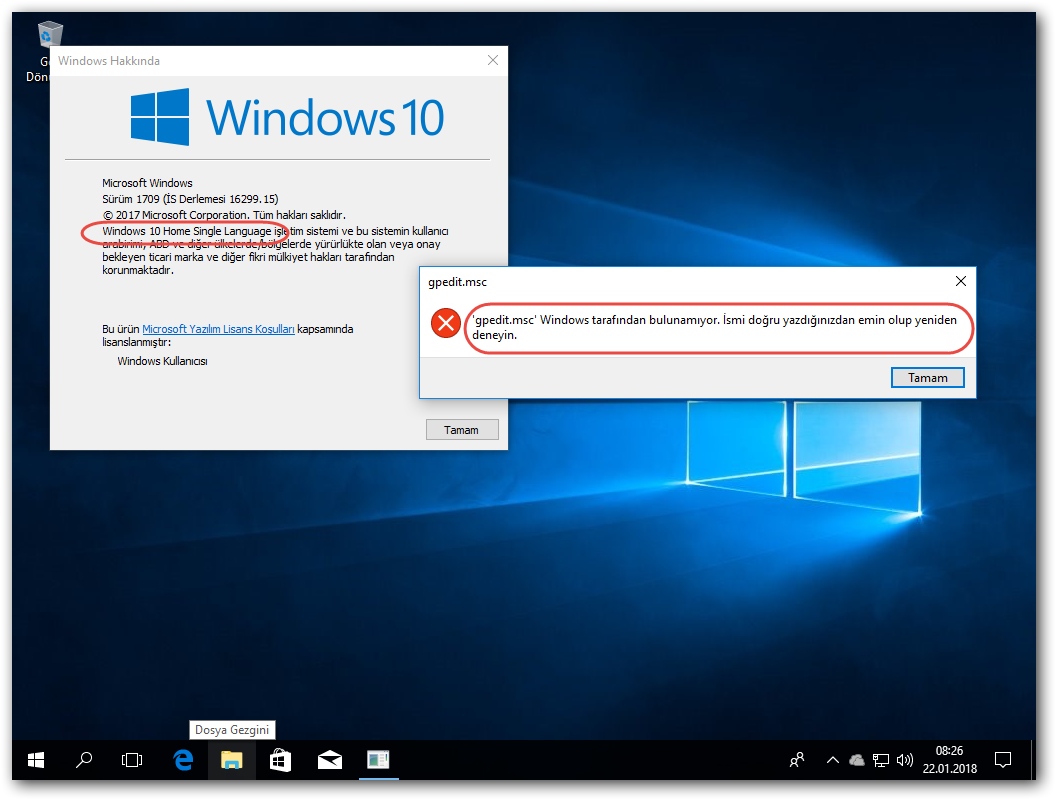
Task: Open clock showing 08:26 22.01.2018
Action: 950,760
